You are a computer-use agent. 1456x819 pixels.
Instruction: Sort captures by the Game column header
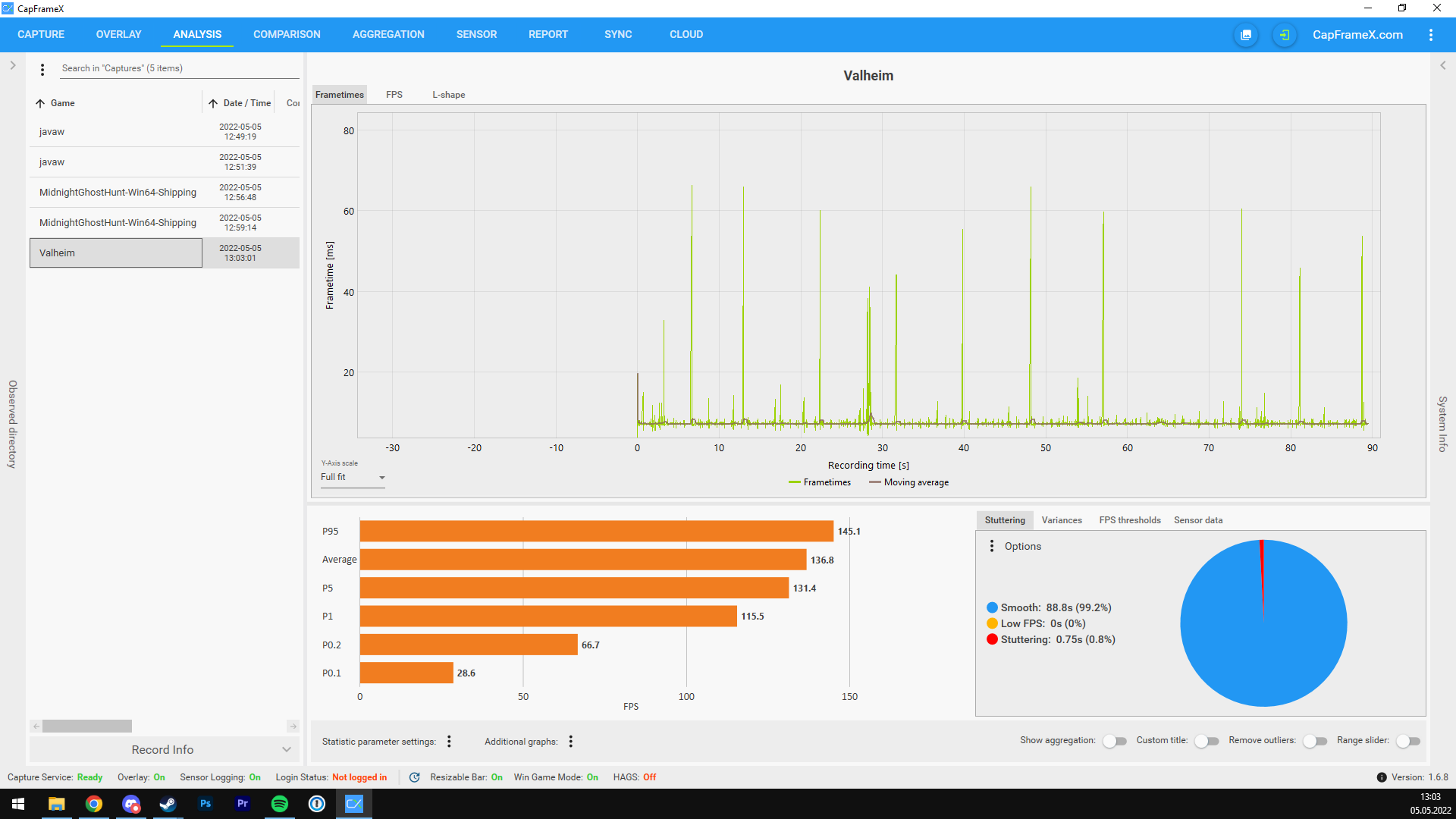(62, 103)
